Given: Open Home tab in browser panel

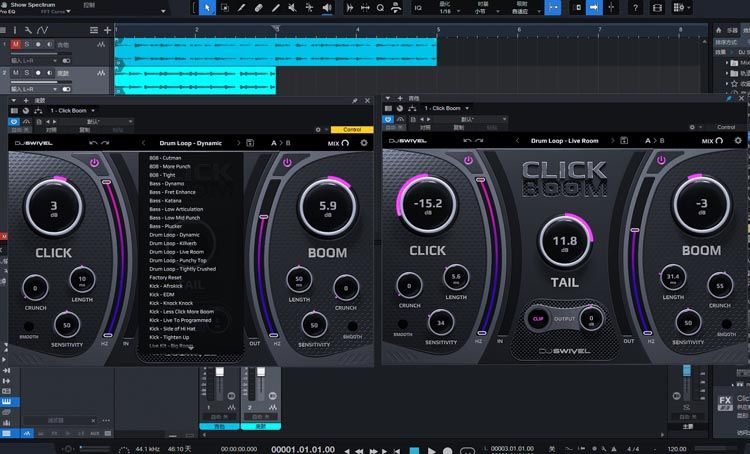Looking at the screenshot, I should click(x=718, y=30).
